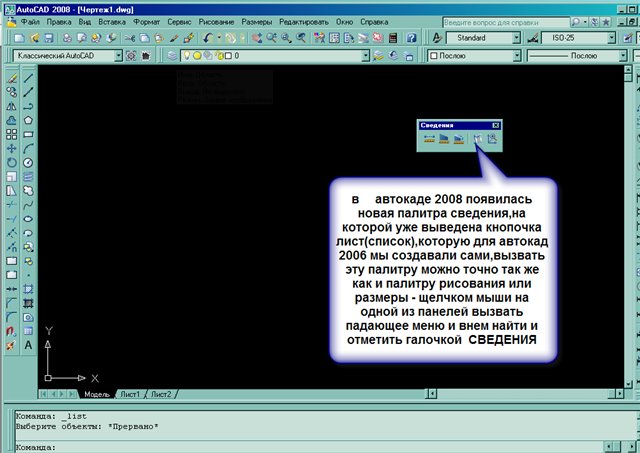
Task: Click the Cut scissors icon
Action: pos(130,38)
